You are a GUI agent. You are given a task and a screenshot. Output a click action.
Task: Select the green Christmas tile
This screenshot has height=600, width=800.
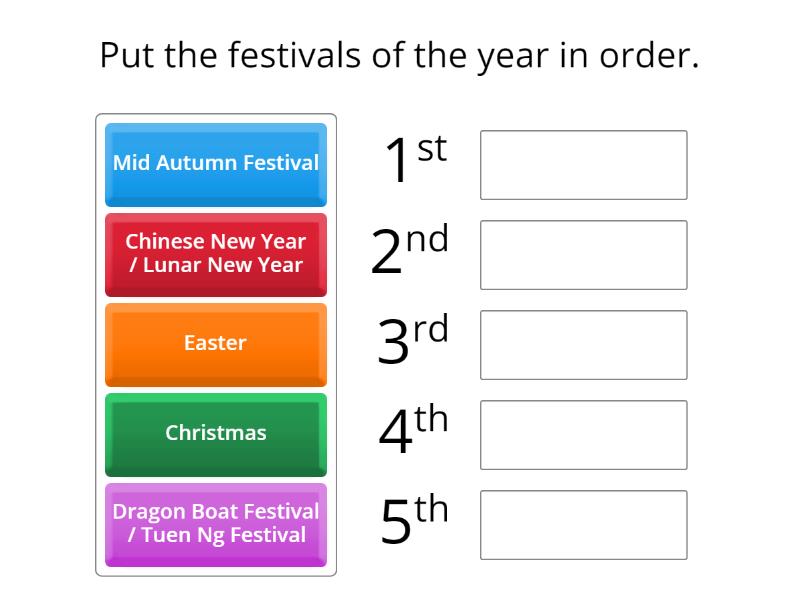[216, 433]
